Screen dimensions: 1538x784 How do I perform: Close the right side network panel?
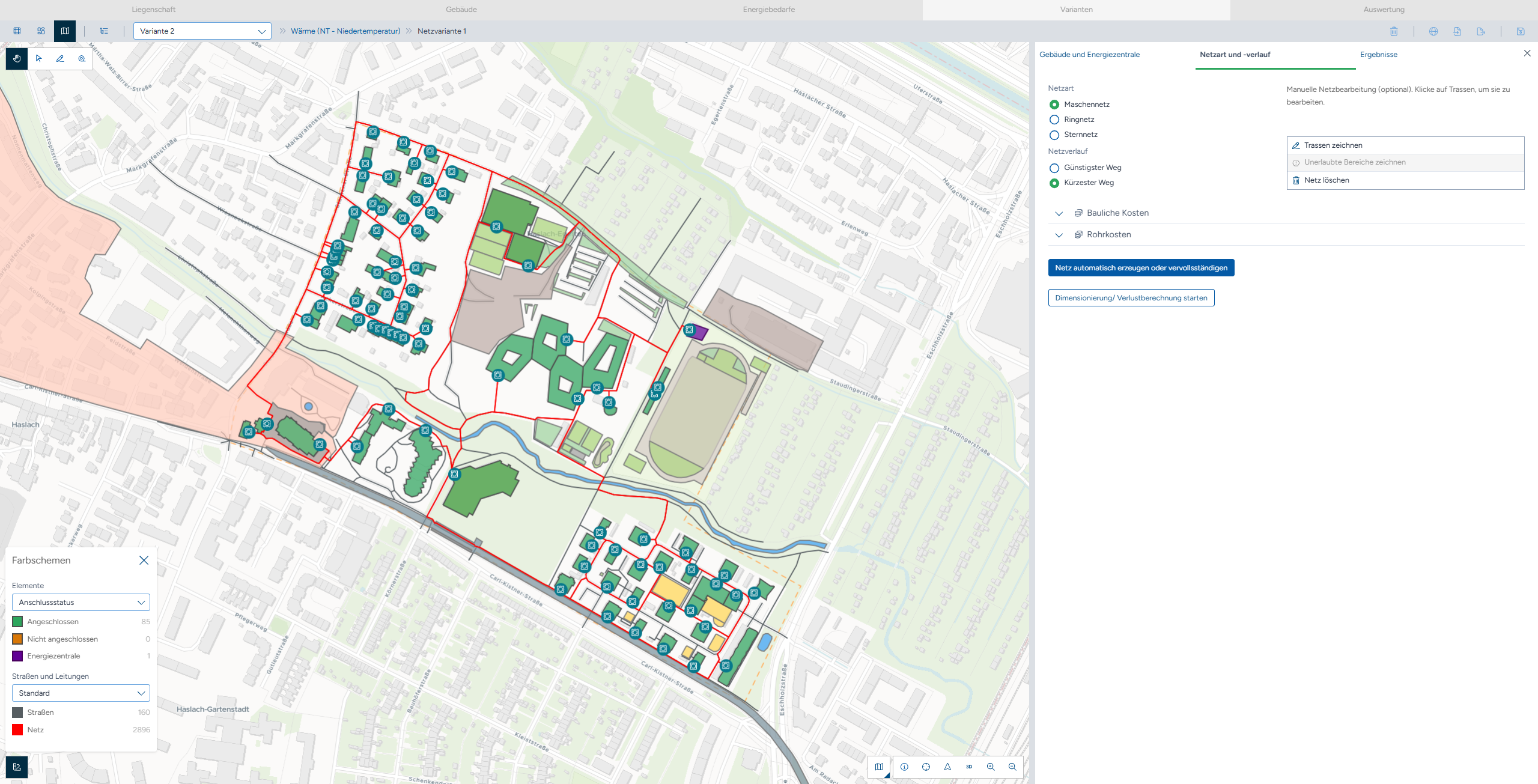pos(1527,53)
